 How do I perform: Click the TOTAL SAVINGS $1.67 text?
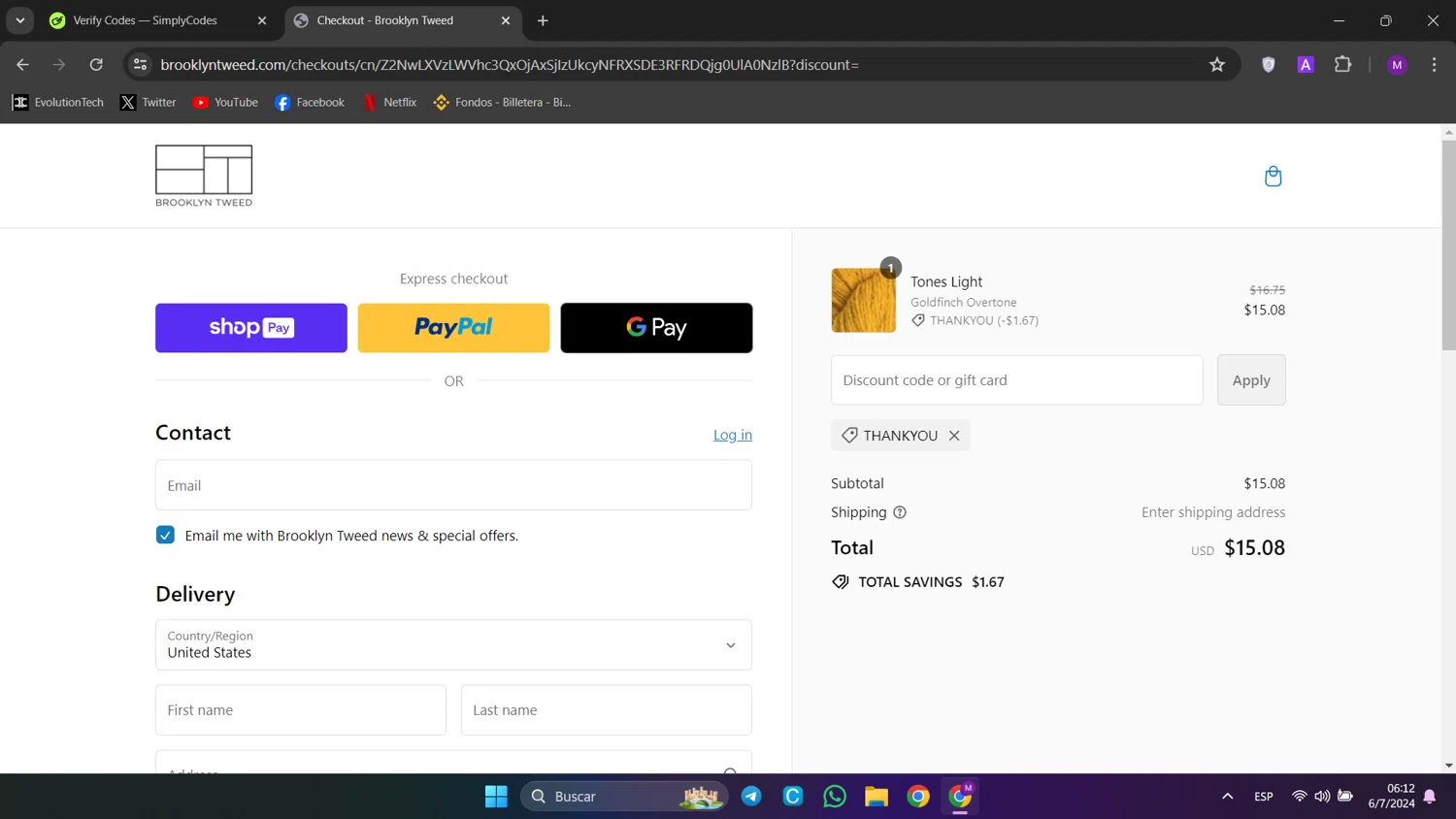931,582
